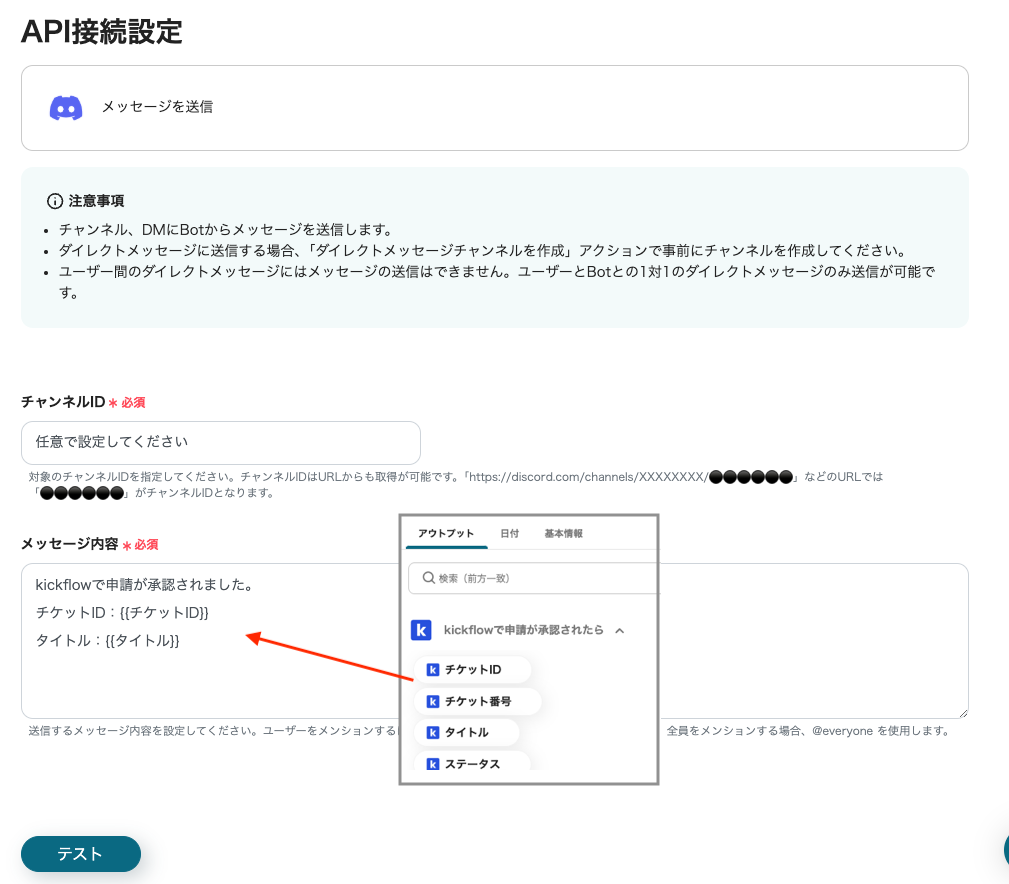The width and height of the screenshot is (1009, 884).
Task: Click the 検索 (前方一致) search field
Action: [533, 578]
